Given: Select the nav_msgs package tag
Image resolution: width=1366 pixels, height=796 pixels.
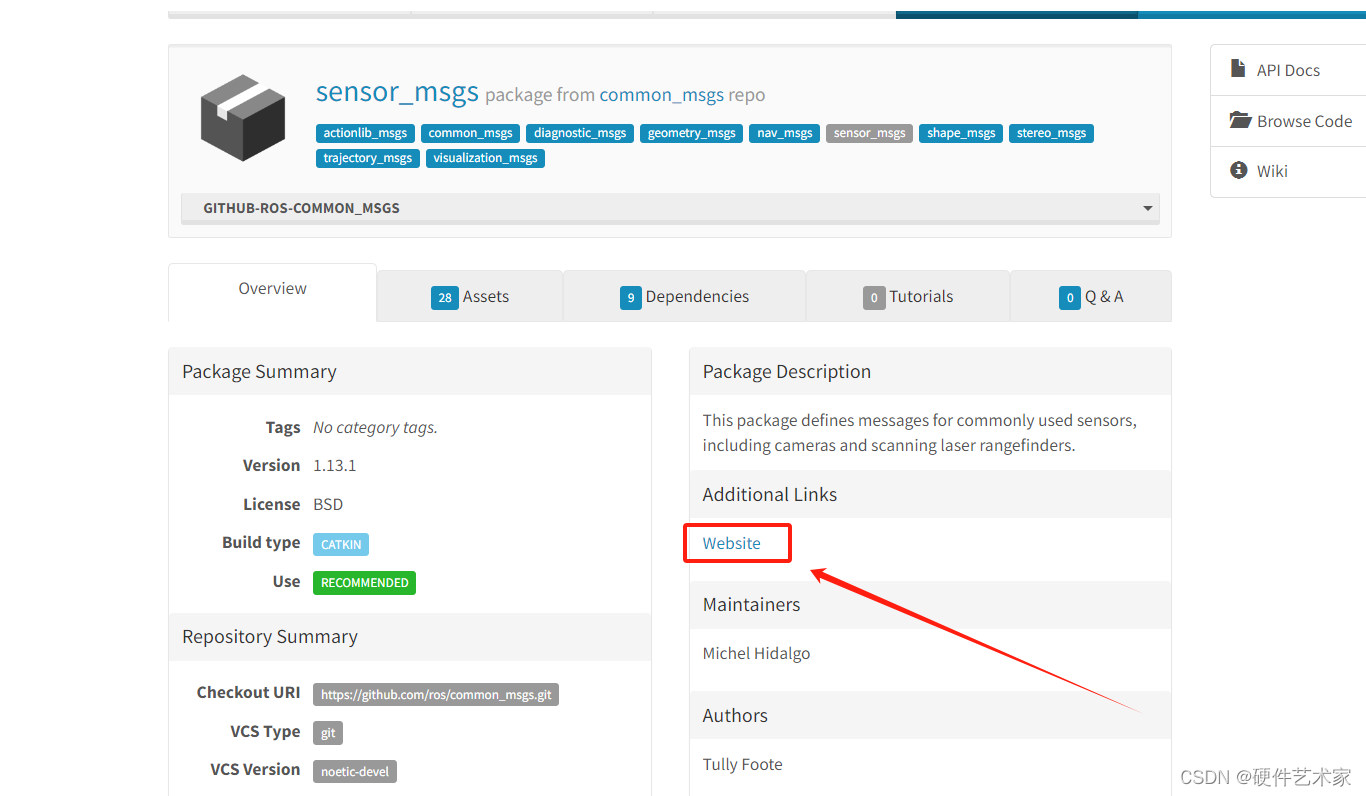Looking at the screenshot, I should (x=784, y=133).
